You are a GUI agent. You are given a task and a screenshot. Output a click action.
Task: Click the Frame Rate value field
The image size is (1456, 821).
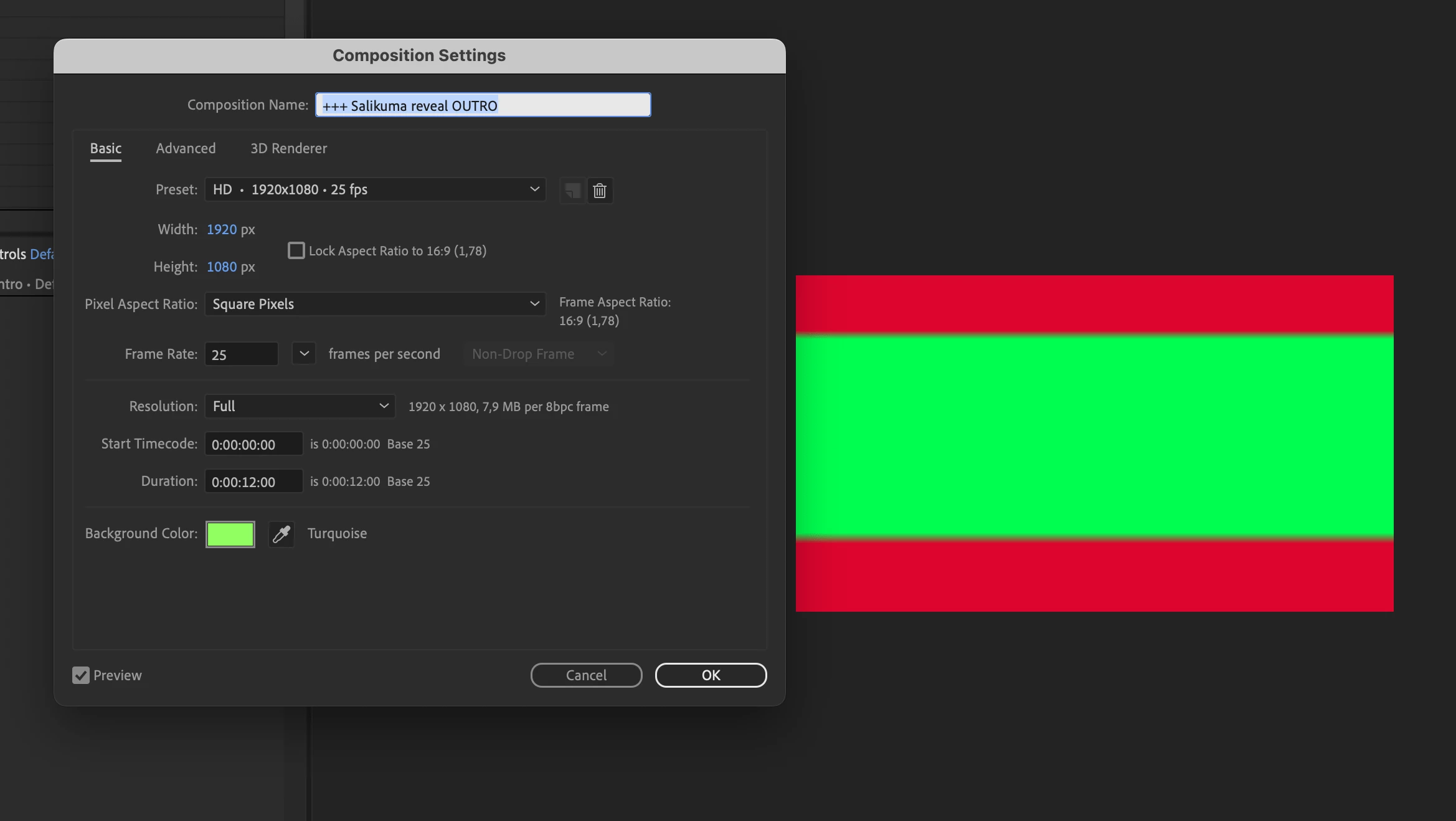click(x=241, y=354)
